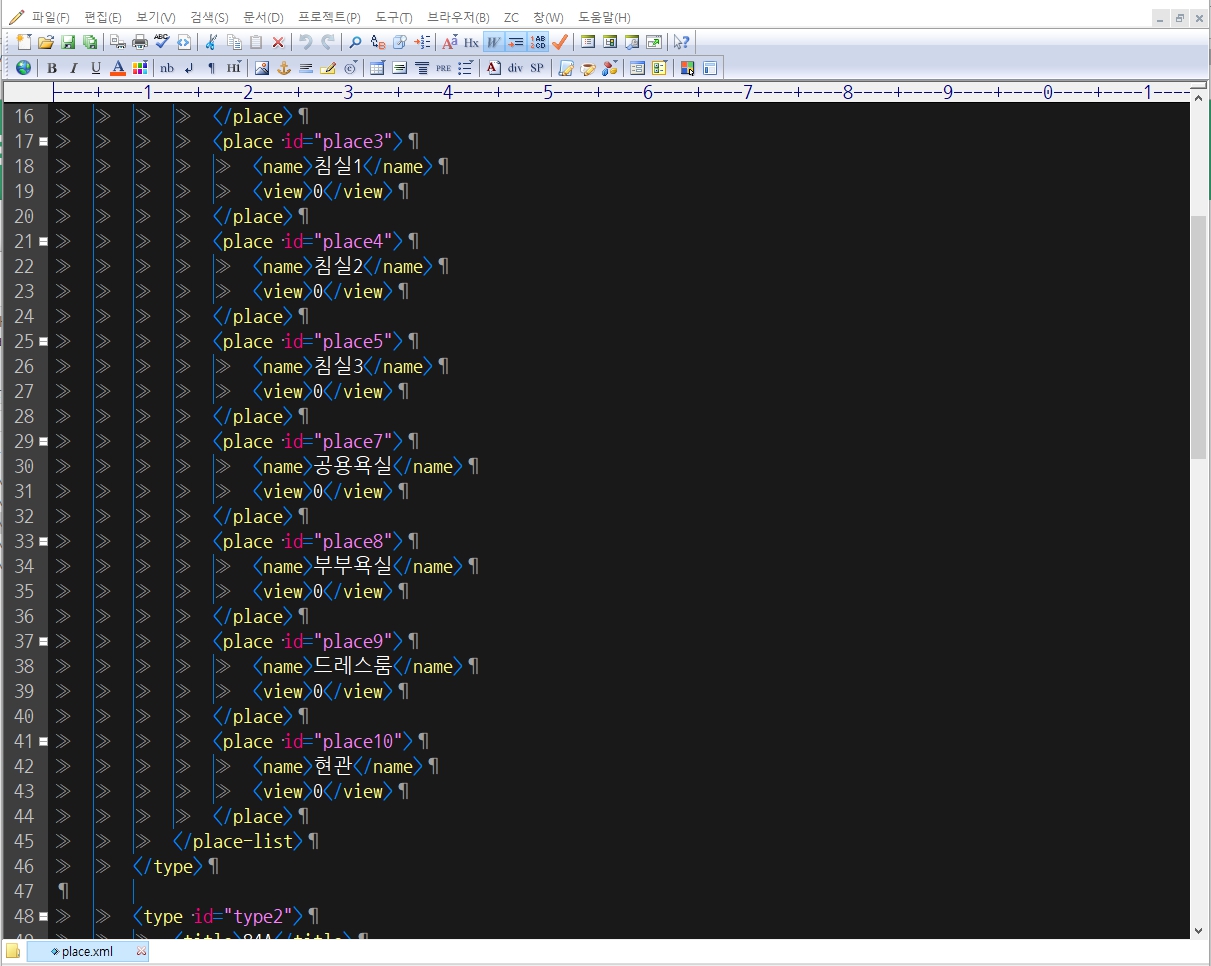
Task: Collapse the place9 block at line 37
Action: pyautogui.click(x=43, y=641)
